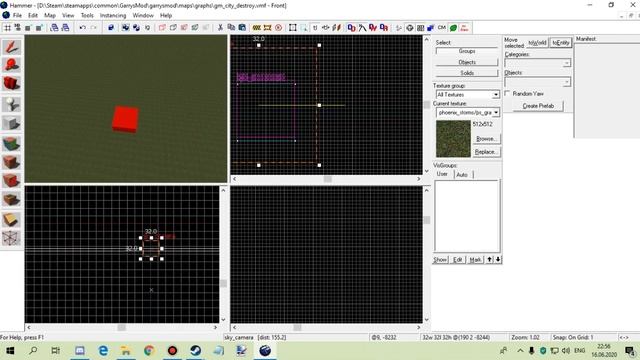Select the Apply Overlays tool
This screenshot has width=640, height=360.
(11, 199)
